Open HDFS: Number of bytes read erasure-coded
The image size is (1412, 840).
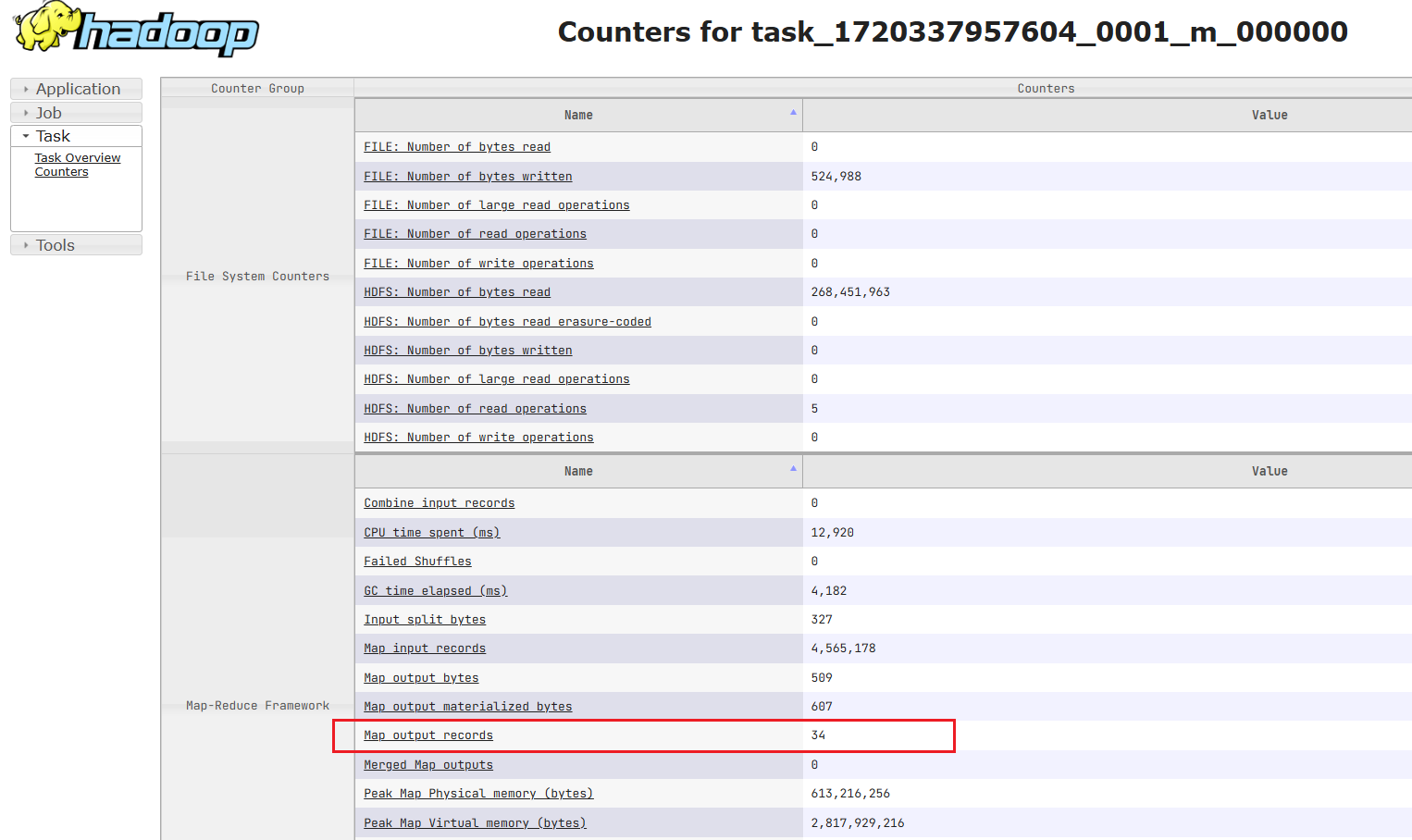click(507, 322)
